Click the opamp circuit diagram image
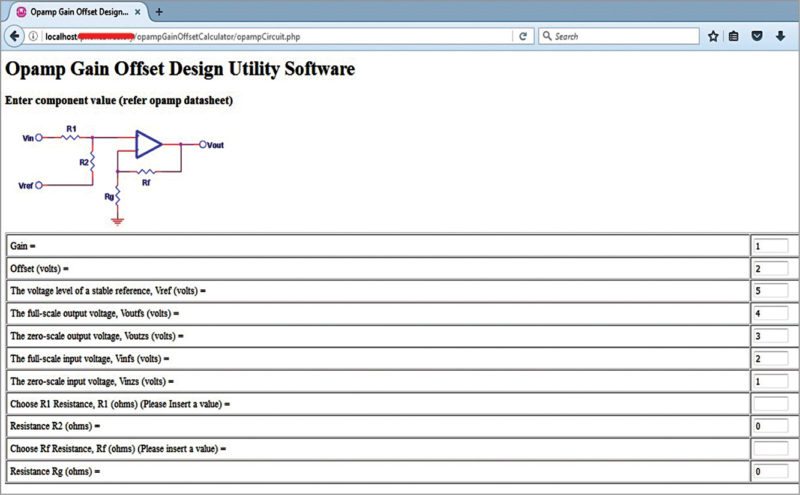The height and width of the screenshot is (495, 800). click(x=120, y=172)
